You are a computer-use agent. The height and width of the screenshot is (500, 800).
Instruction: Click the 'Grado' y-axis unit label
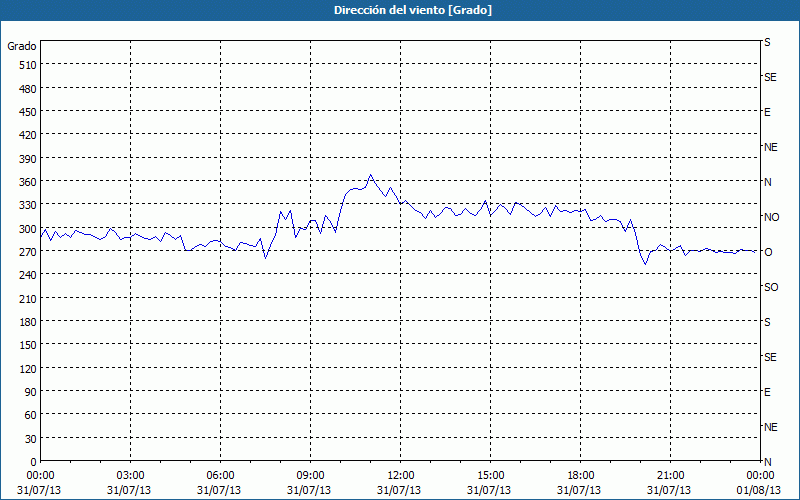tap(22, 46)
